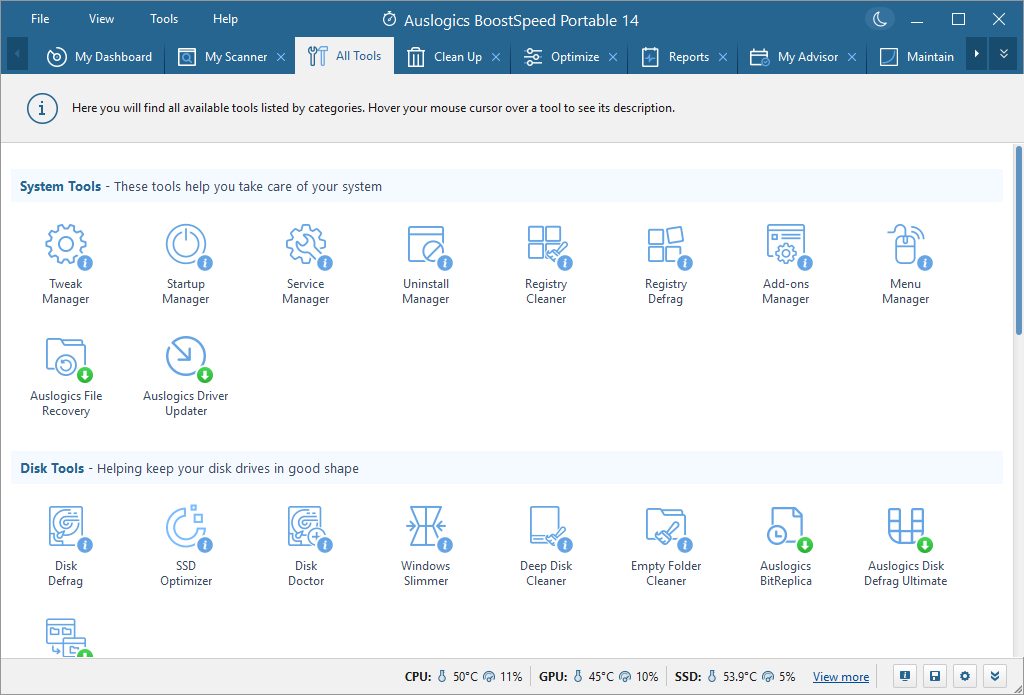Toggle dark mode with moon icon
Image resolution: width=1024 pixels, height=695 pixels.
pyautogui.click(x=879, y=19)
